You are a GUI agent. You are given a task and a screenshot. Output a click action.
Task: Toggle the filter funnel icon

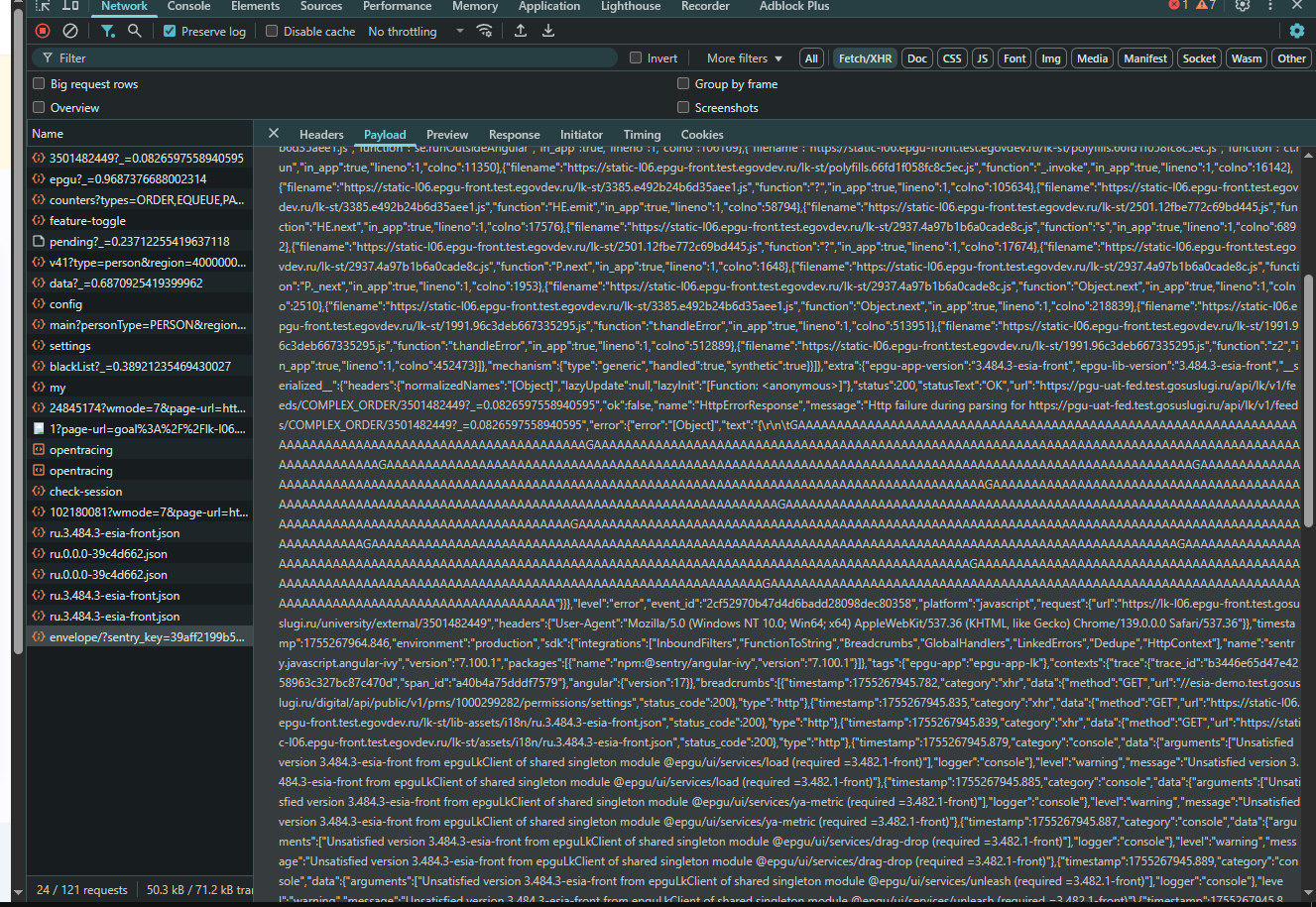coord(107,31)
